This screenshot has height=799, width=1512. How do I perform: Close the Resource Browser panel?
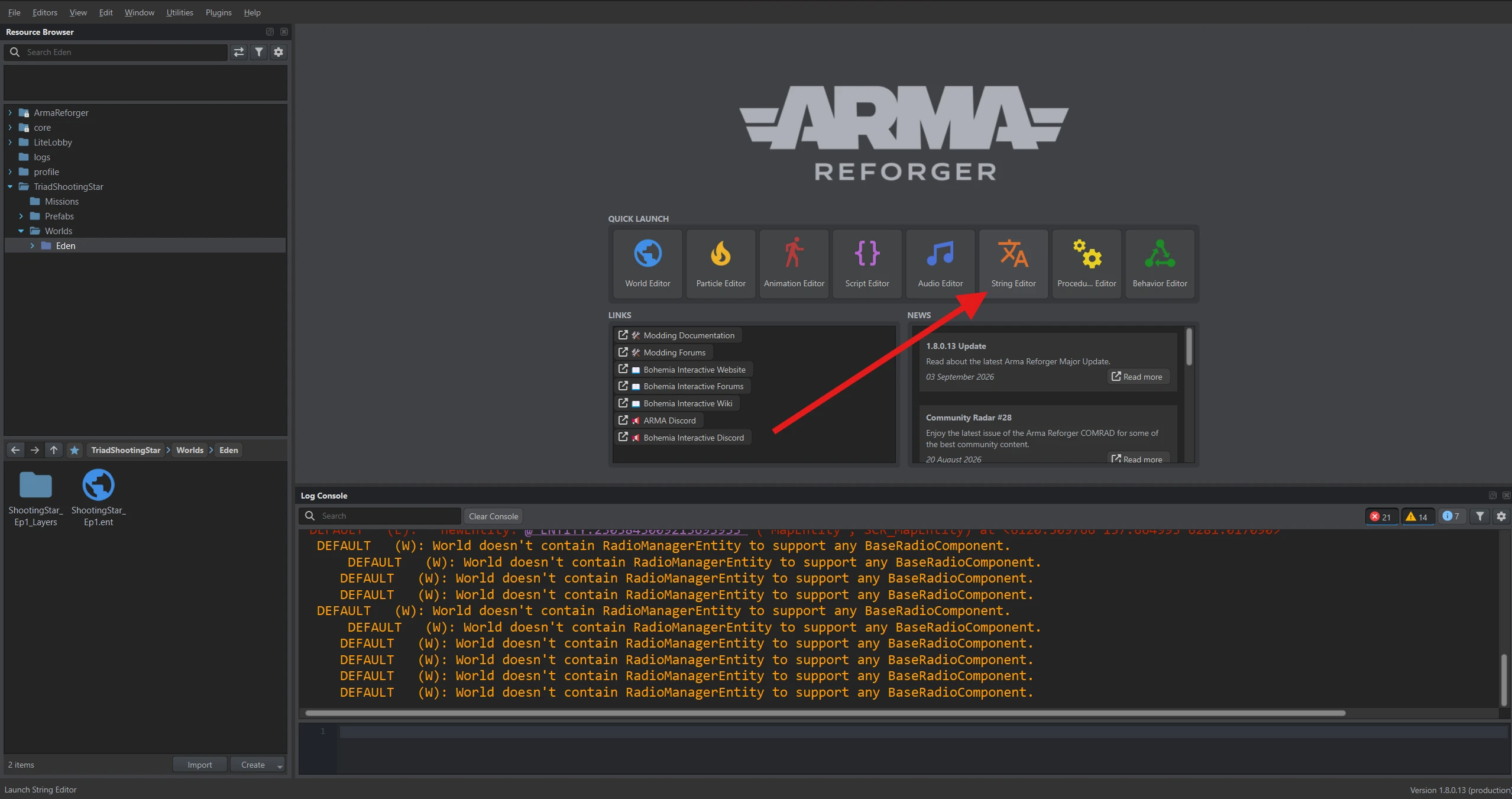(x=284, y=32)
